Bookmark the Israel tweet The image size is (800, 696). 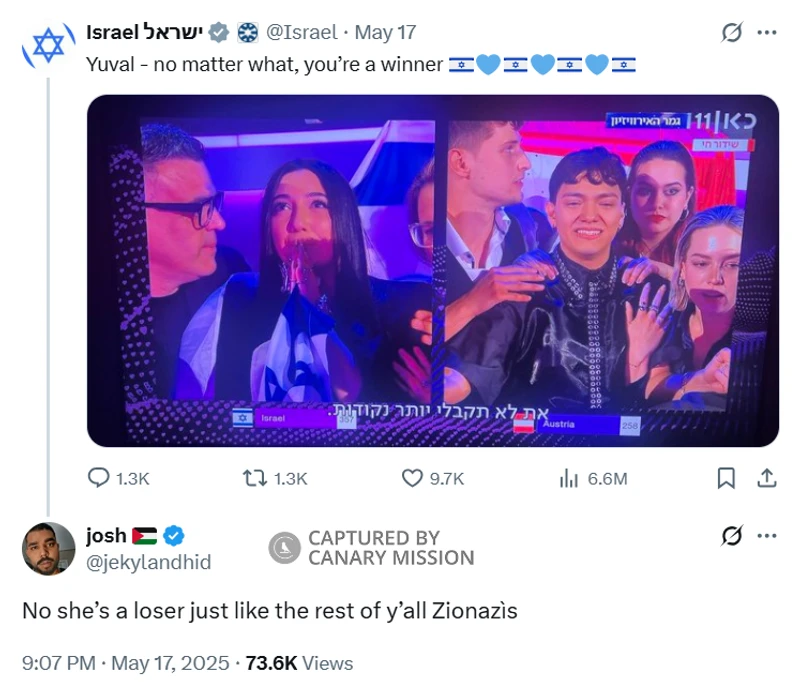click(727, 479)
